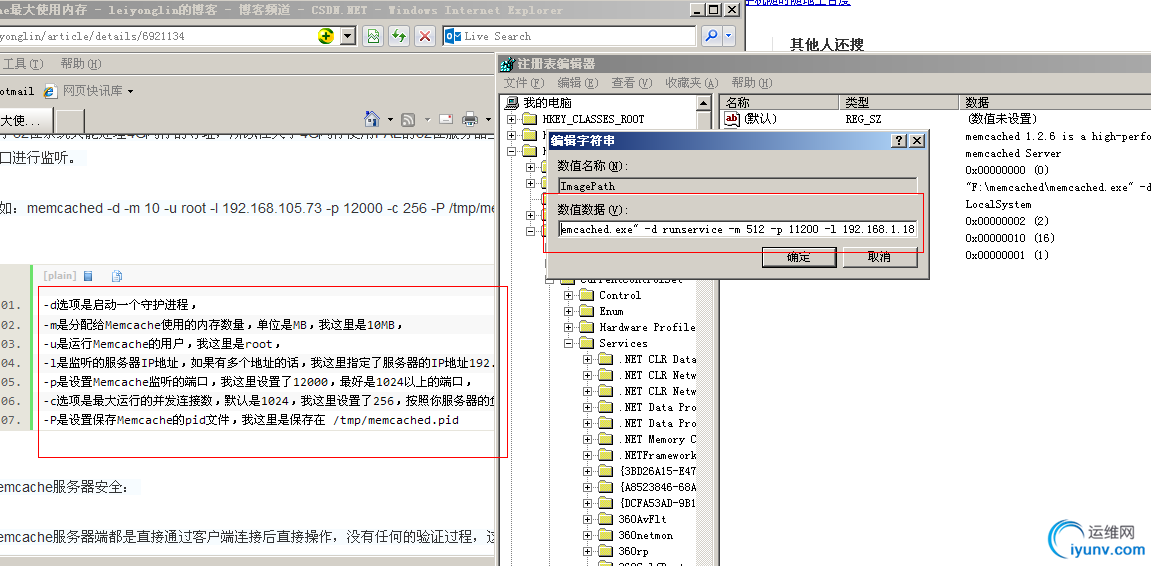
Task: Select 我的电脑 root node in tree
Action: click(x=548, y=103)
